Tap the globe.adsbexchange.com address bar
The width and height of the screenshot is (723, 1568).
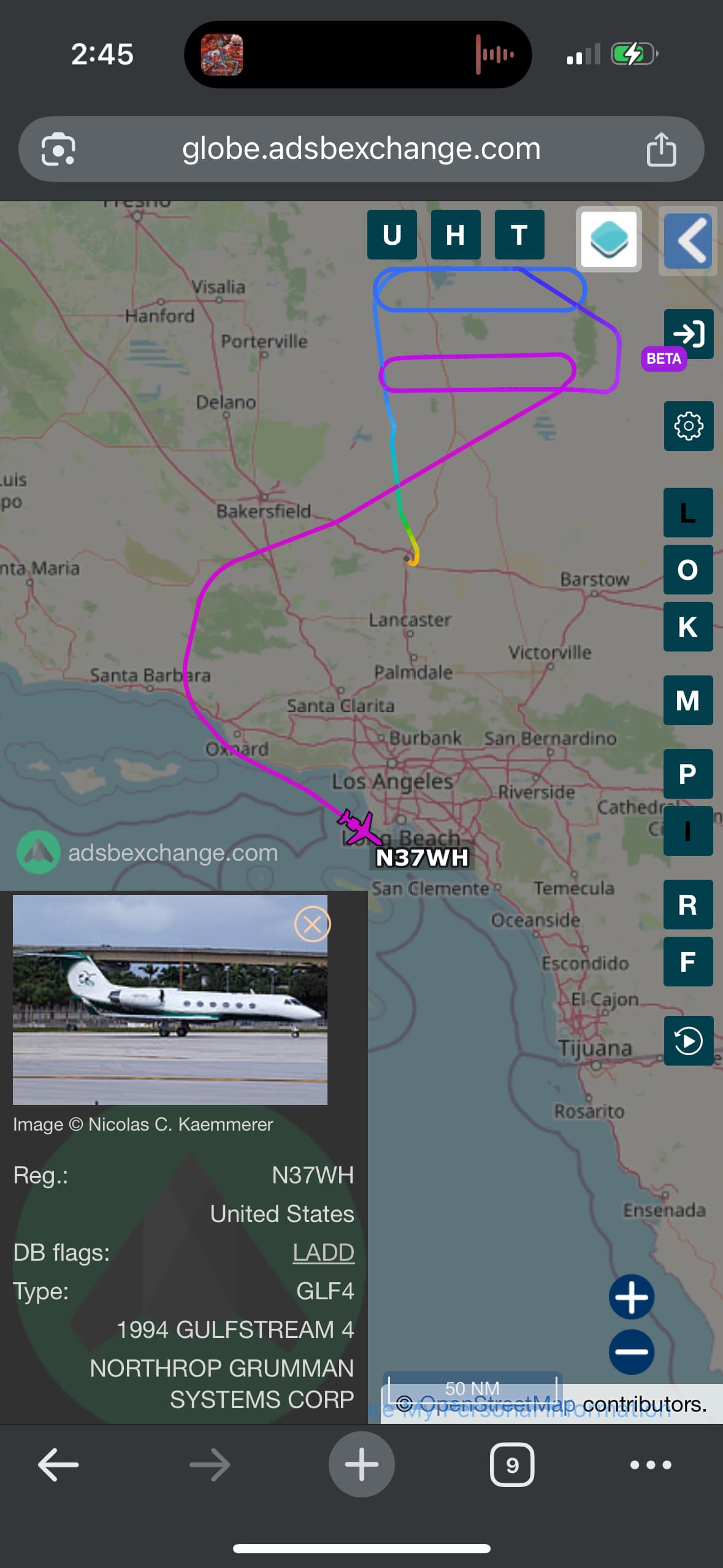[361, 149]
